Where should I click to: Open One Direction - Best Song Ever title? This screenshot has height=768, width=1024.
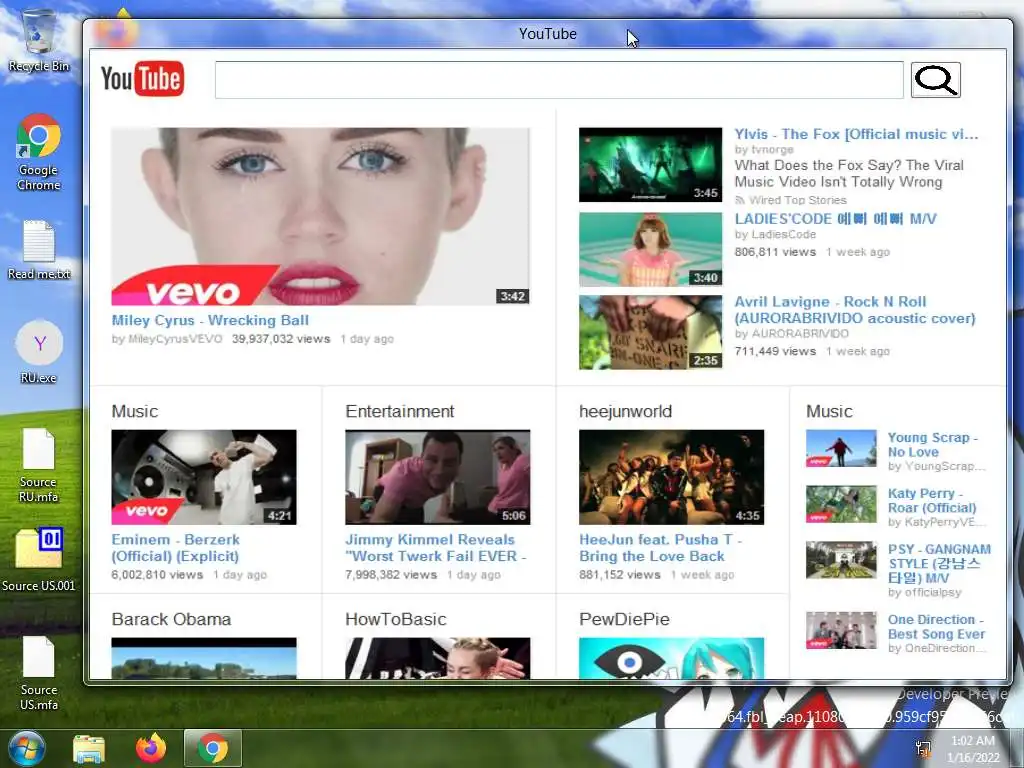[x=936, y=627]
